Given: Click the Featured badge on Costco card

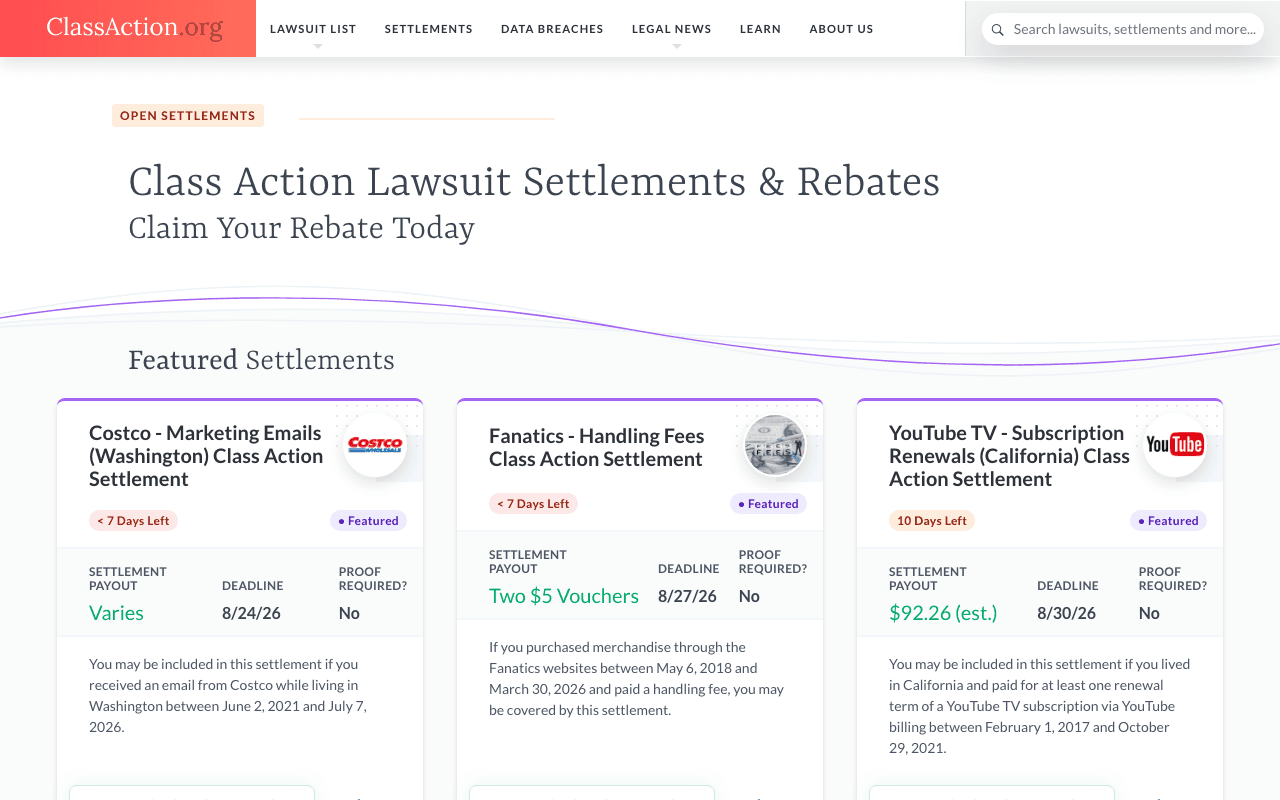Looking at the screenshot, I should (368, 521).
